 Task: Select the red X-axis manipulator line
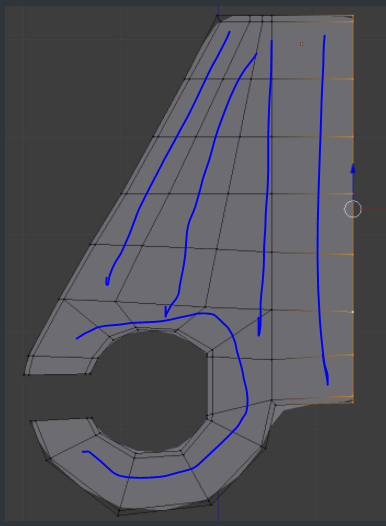374,209
